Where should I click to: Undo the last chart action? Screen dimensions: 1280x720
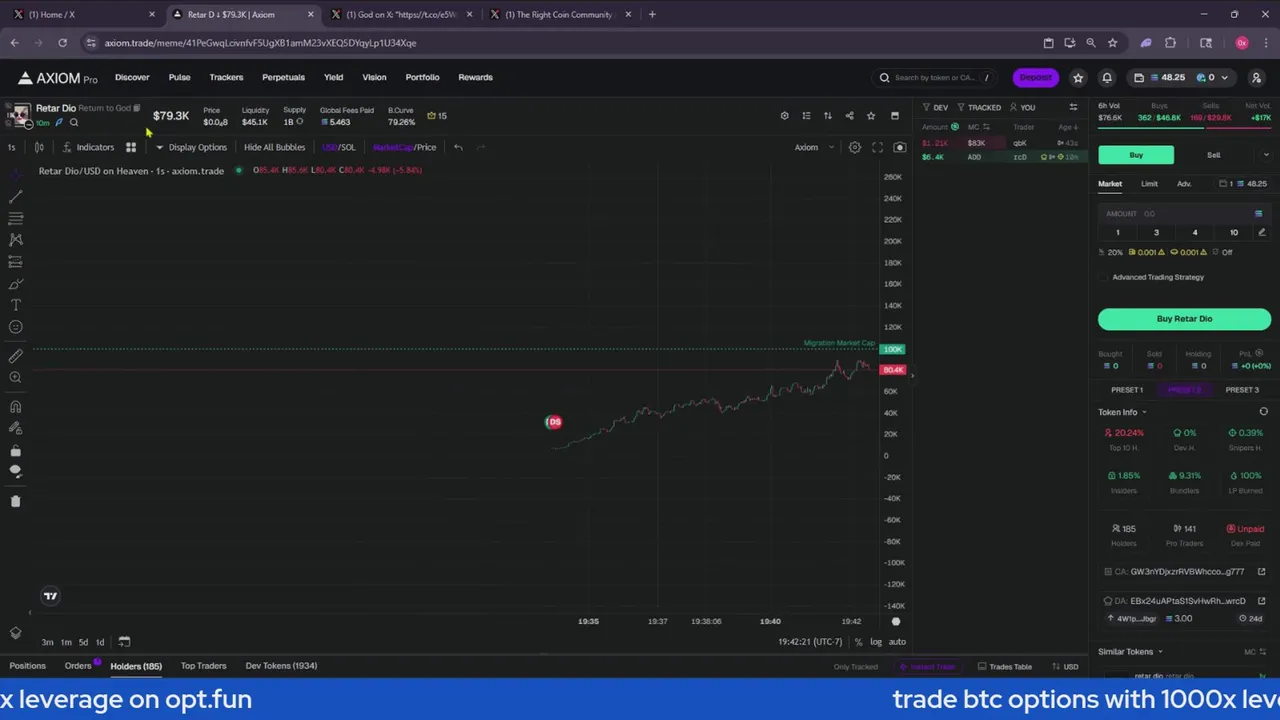pos(458,148)
